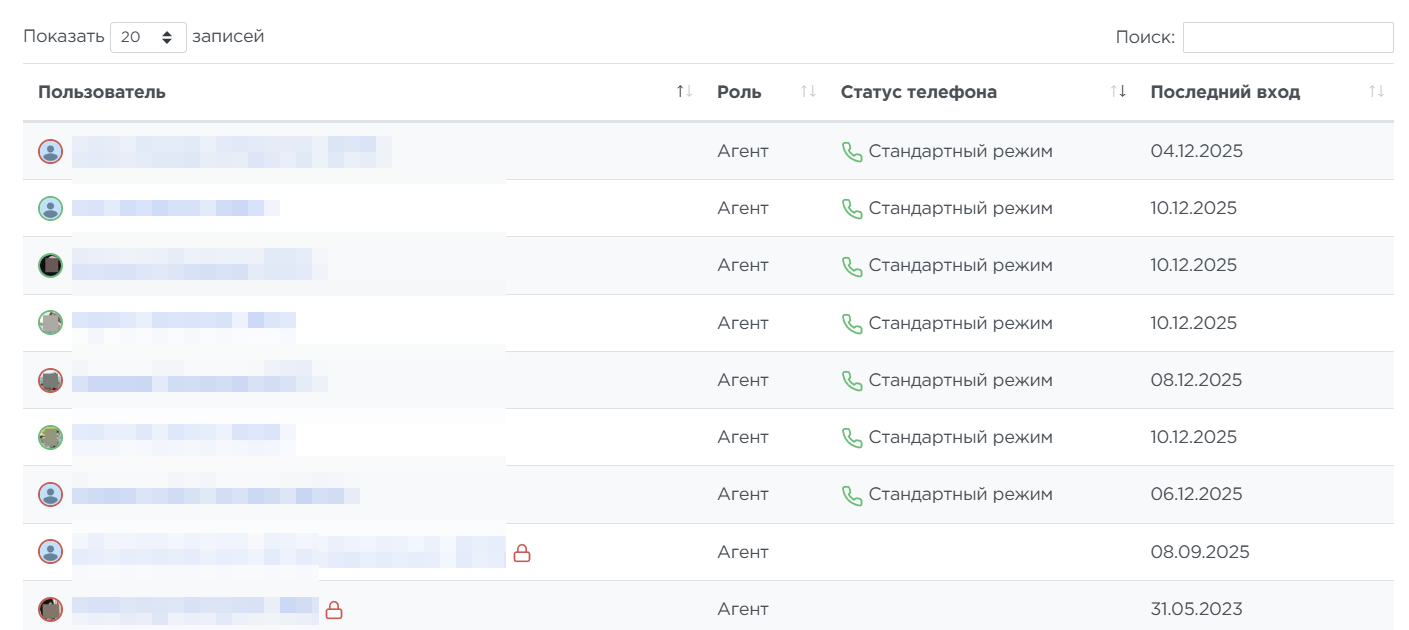Sort by Последний вход column arrows

[1376, 92]
